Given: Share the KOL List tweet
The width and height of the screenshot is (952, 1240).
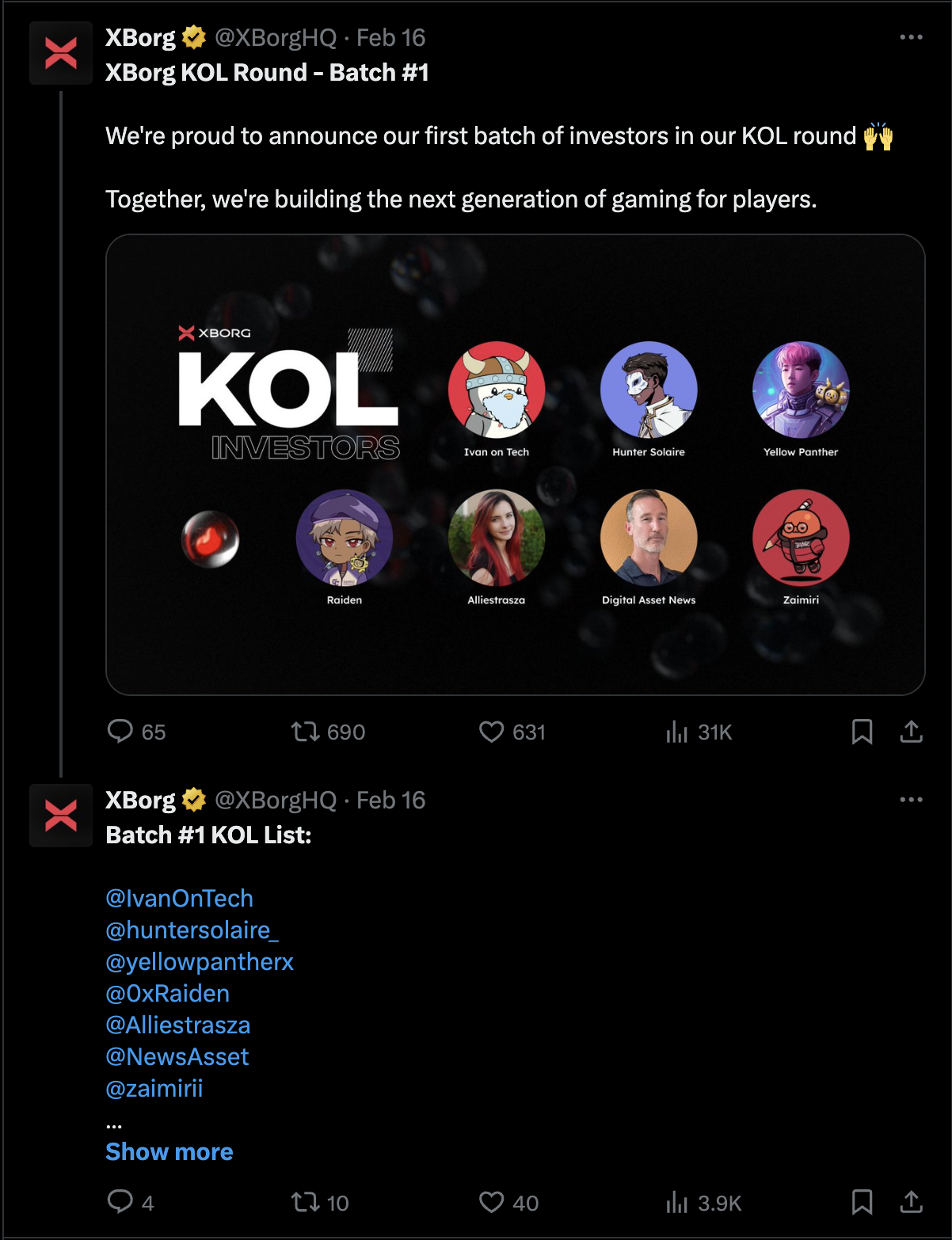Looking at the screenshot, I should [x=912, y=1202].
